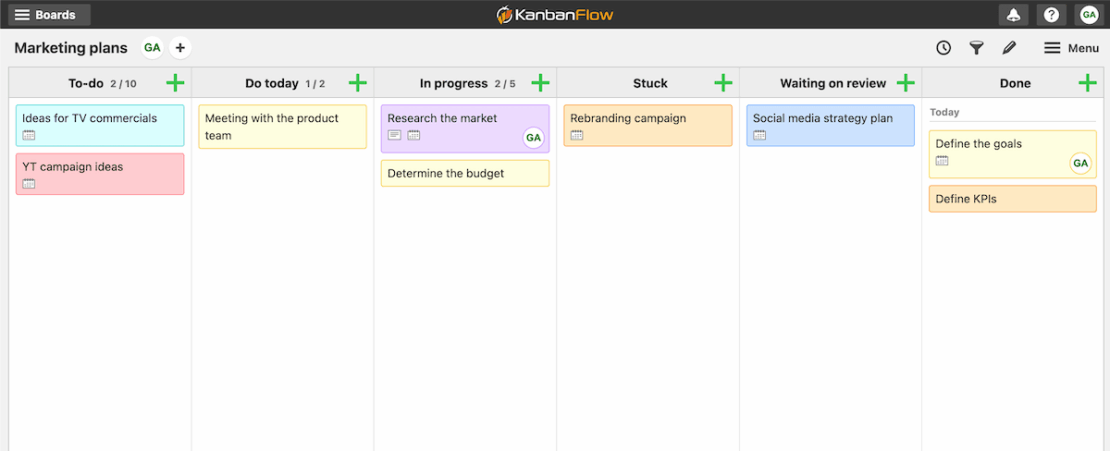This screenshot has height=451, width=1110.
Task: Click calendar icon on YT campaign ideas
Action: [x=28, y=184]
